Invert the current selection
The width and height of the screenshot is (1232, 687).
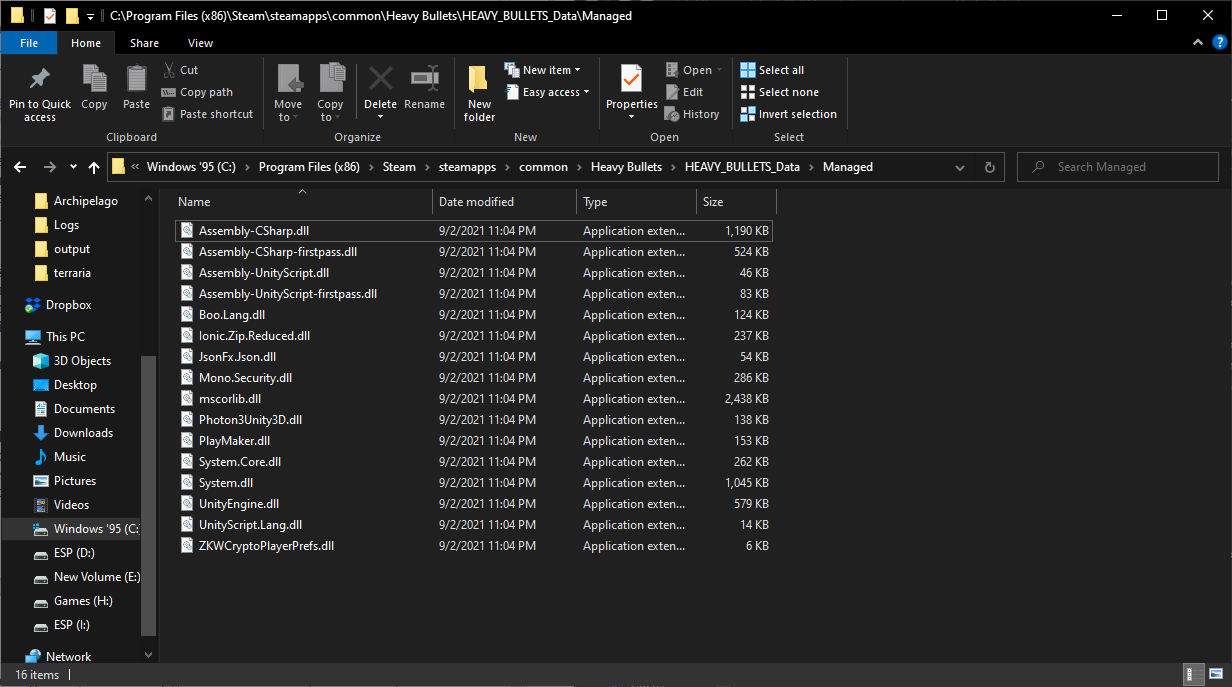[788, 113]
